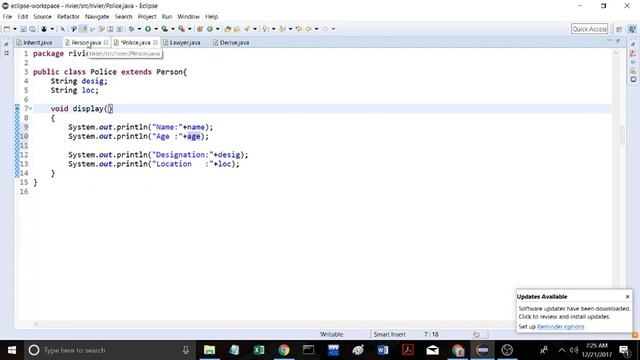
Task: Open the Debug dropdown arrow
Action: (x=139, y=29)
